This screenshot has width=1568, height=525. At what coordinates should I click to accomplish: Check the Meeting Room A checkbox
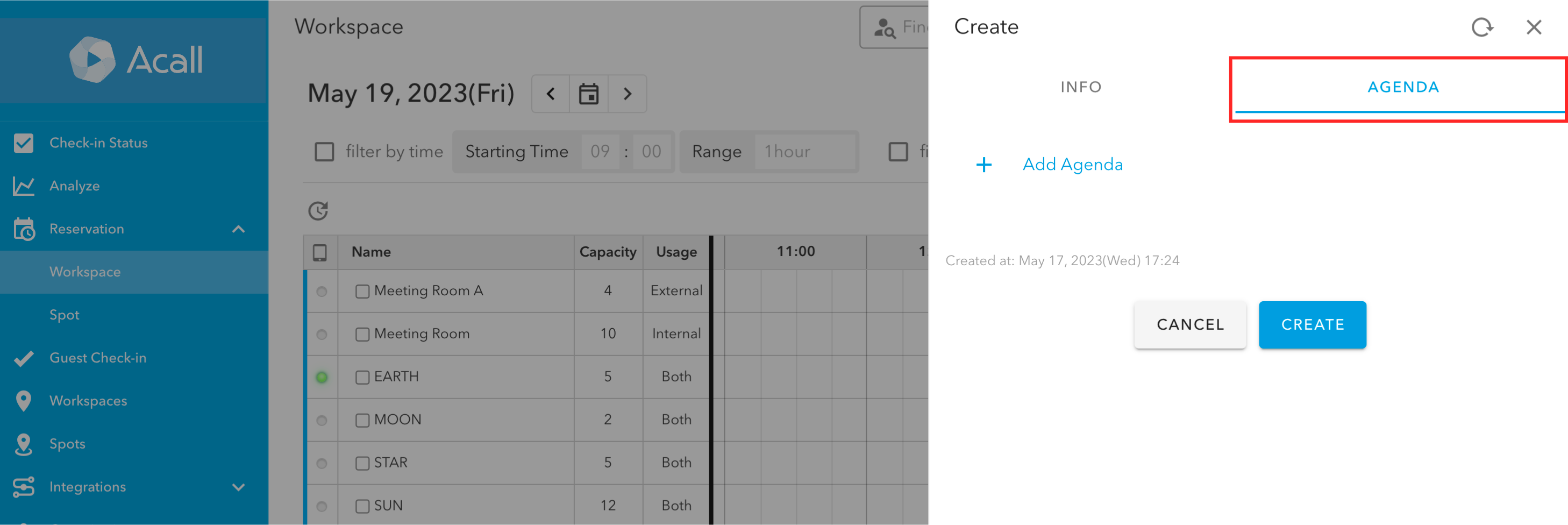(x=362, y=292)
